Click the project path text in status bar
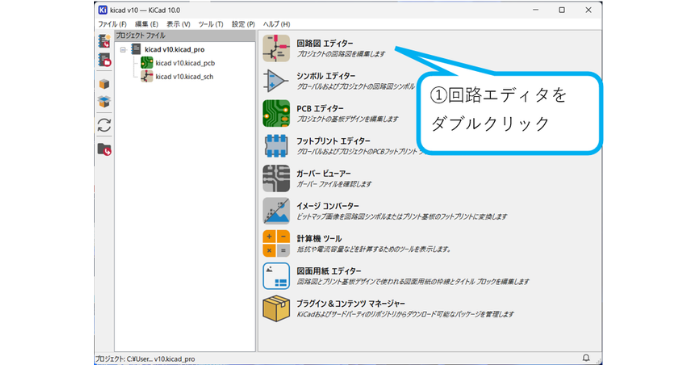The height and width of the screenshot is (365, 698). click(x=145, y=359)
